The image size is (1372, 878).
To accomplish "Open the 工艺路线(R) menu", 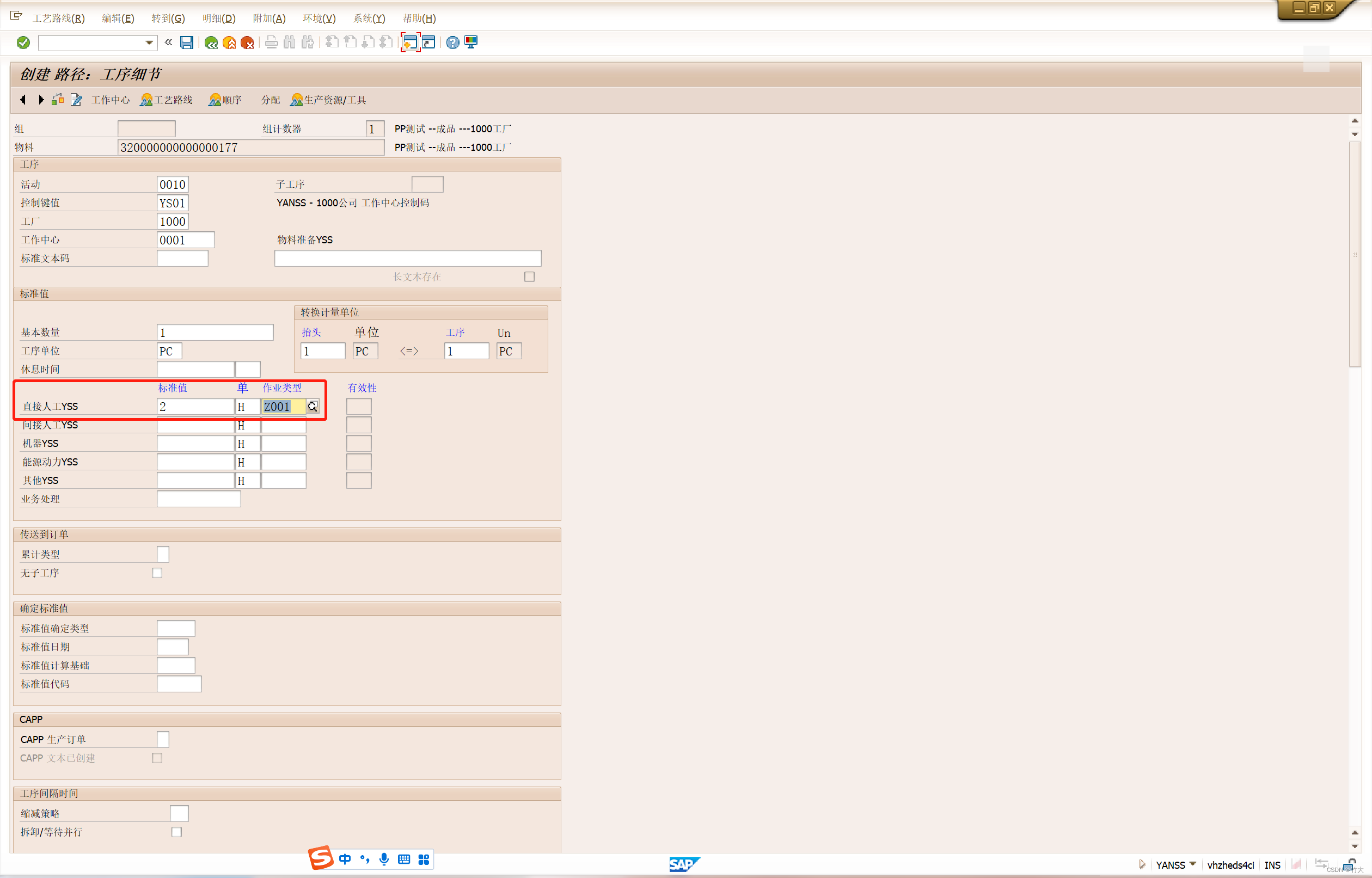I will [58, 19].
